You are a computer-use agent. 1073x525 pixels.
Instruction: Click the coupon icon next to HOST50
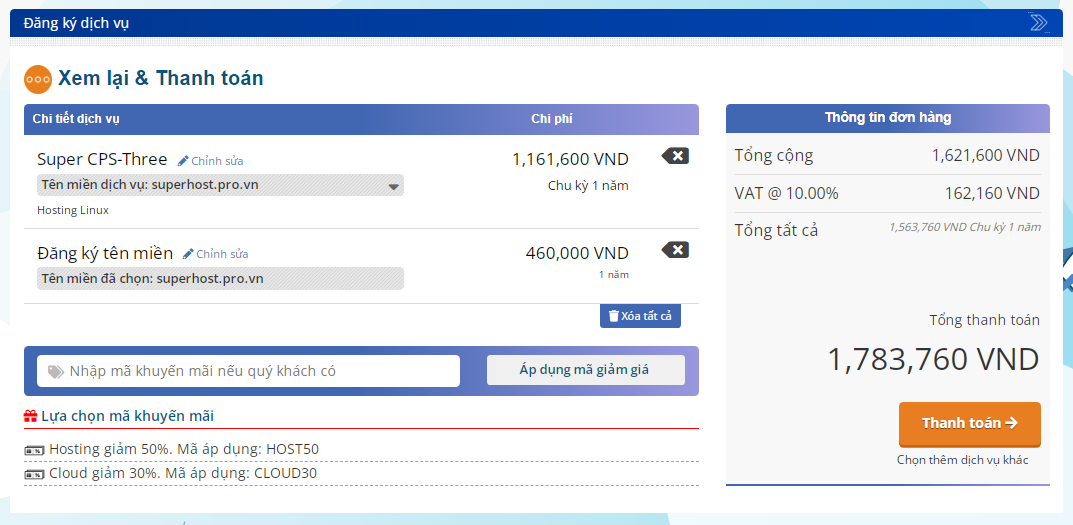(x=34, y=450)
